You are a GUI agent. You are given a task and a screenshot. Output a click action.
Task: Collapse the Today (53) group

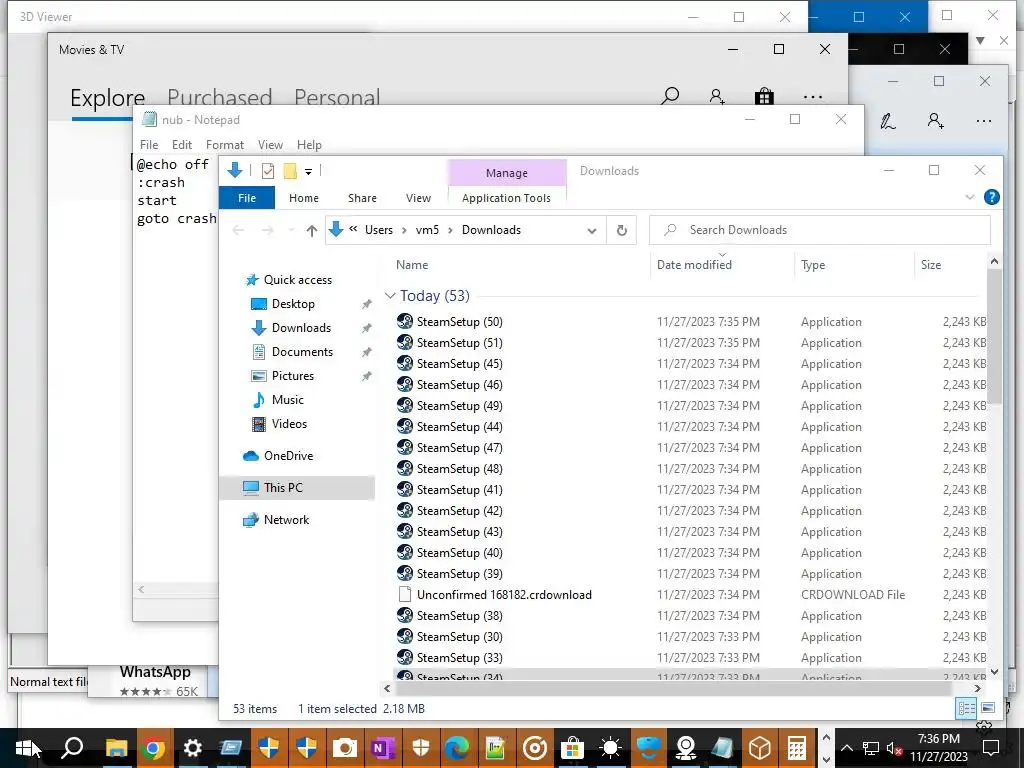click(390, 295)
